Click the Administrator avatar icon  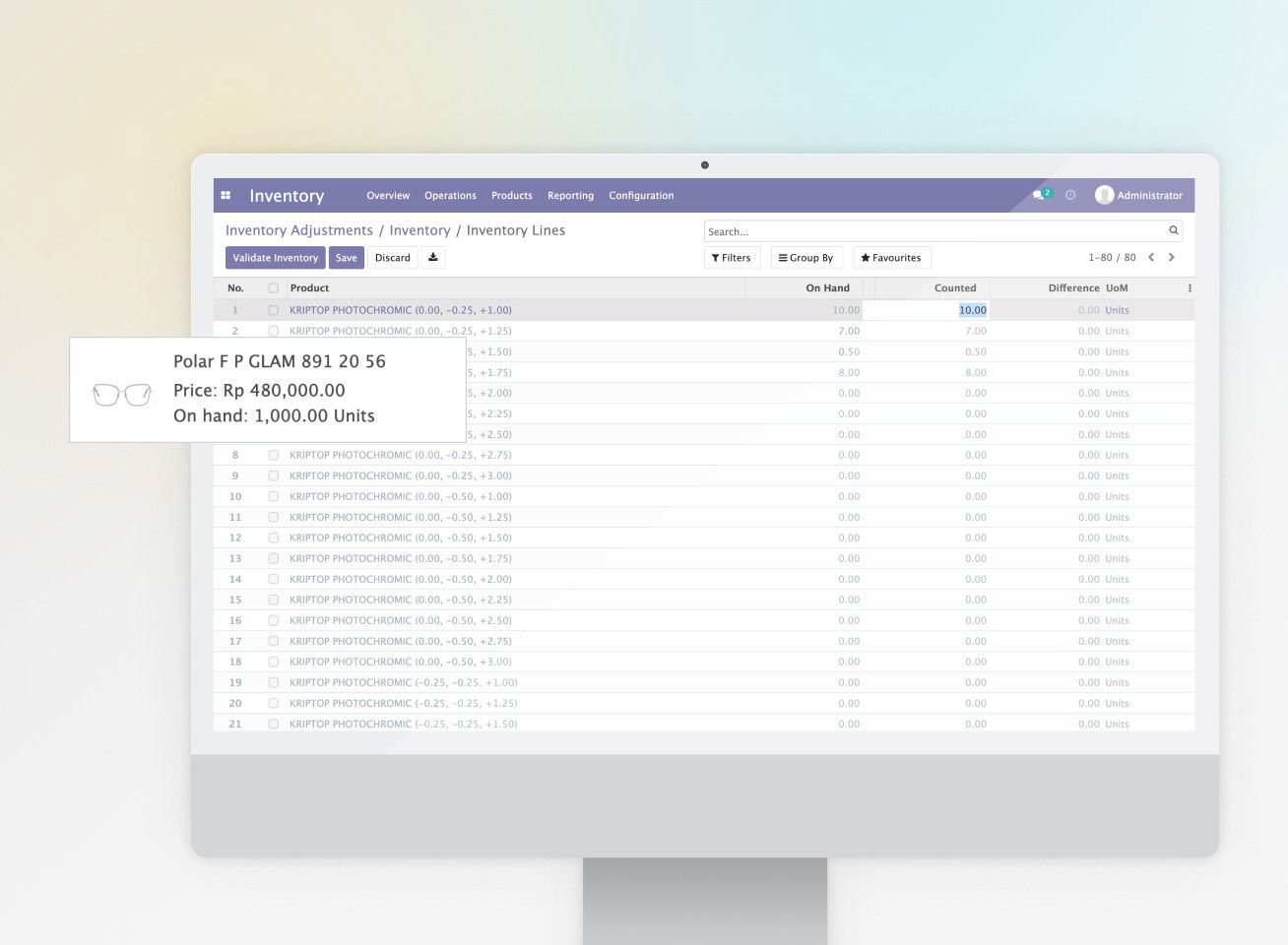pyautogui.click(x=1104, y=195)
